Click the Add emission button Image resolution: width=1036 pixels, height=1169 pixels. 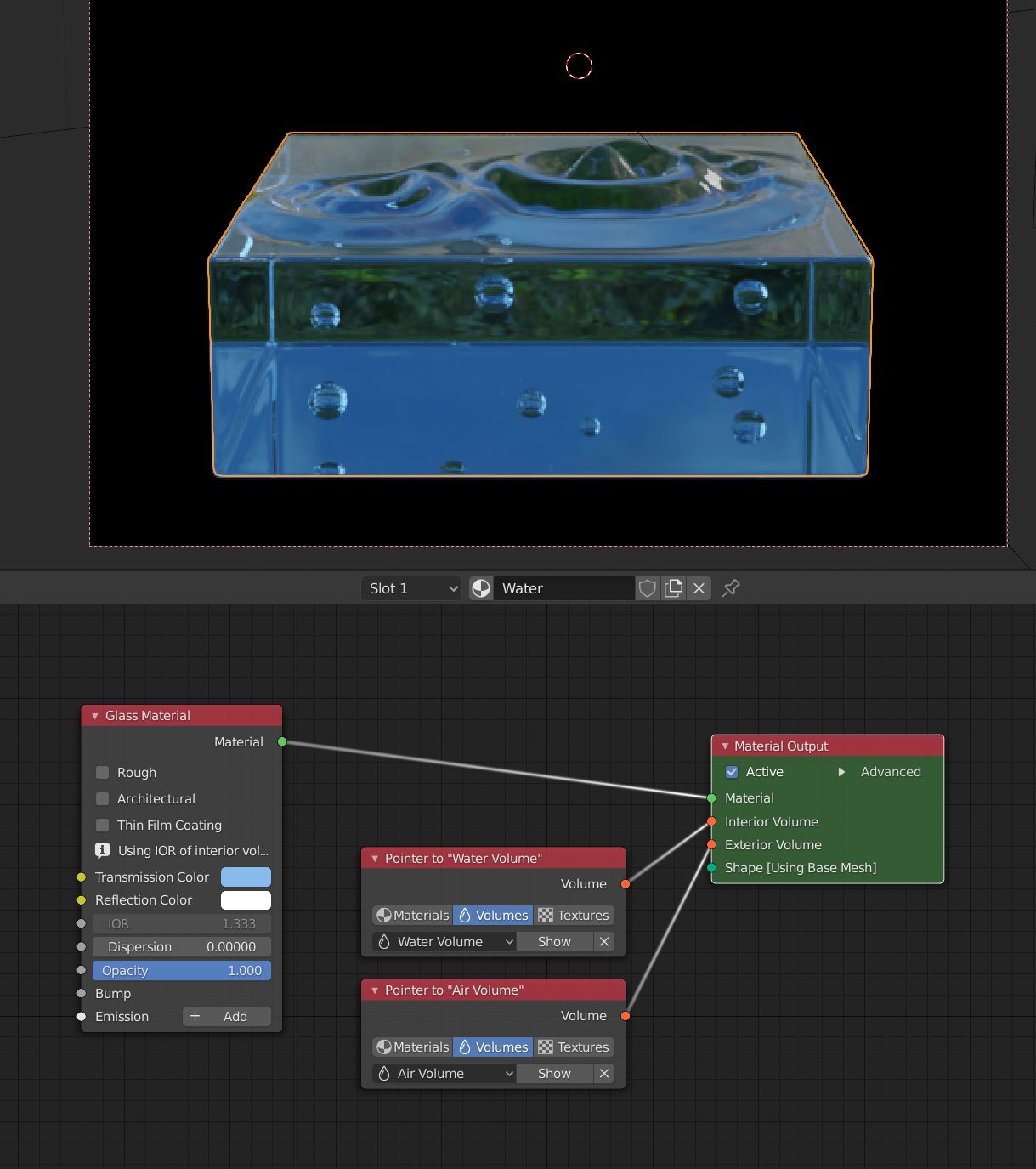click(226, 1017)
